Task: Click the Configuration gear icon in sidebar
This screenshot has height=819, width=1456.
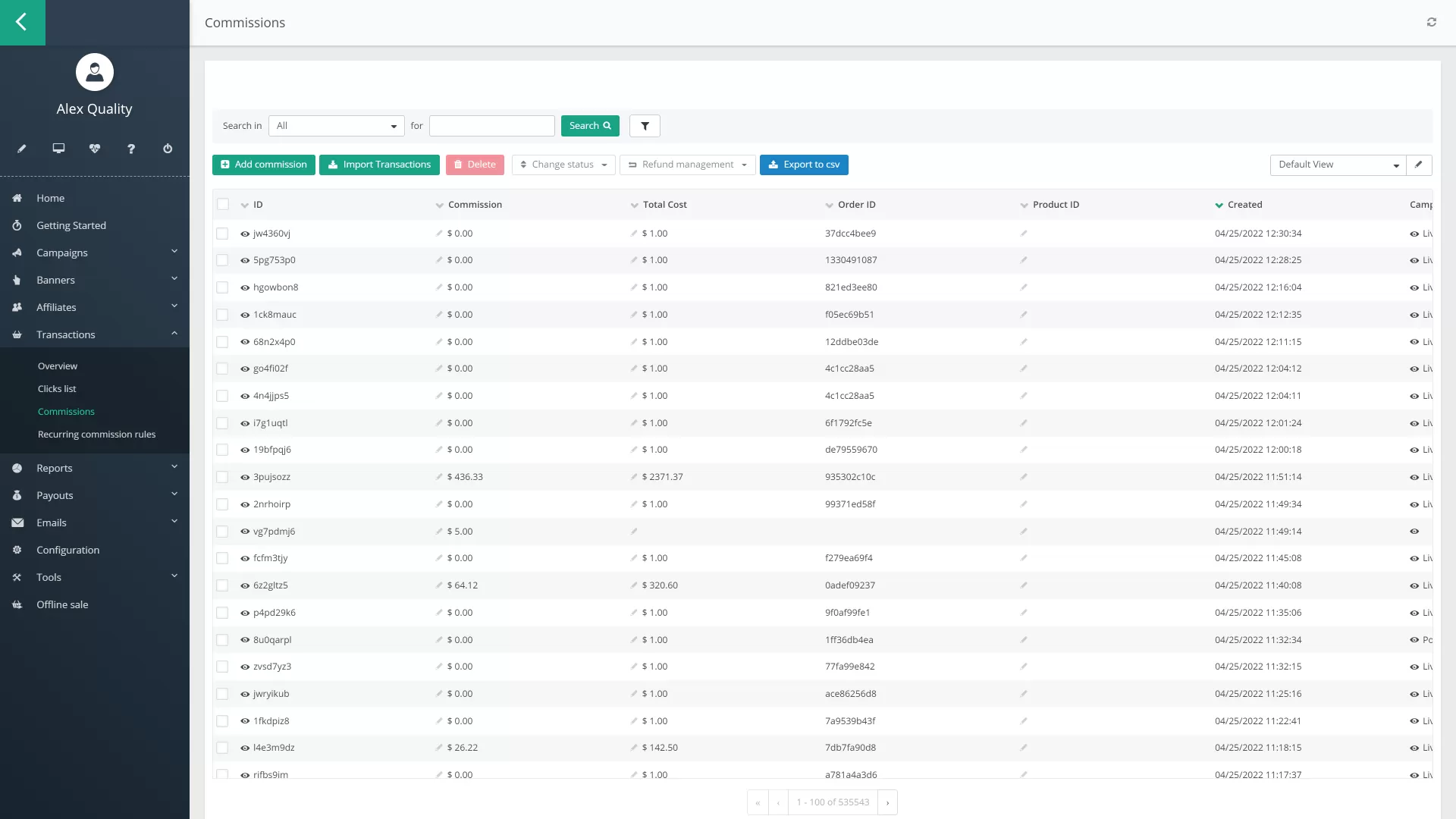Action: [x=17, y=550]
